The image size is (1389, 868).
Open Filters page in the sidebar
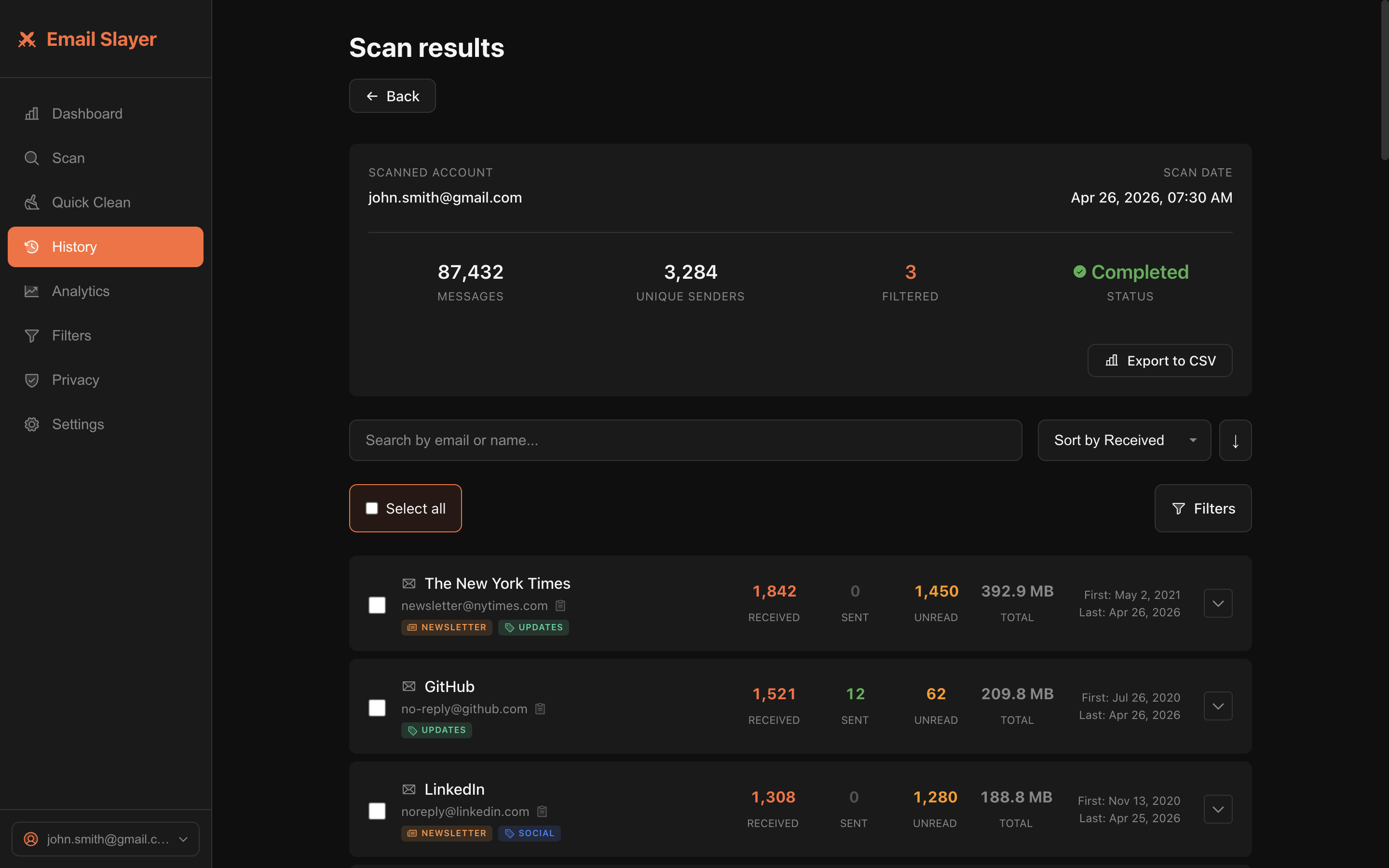pos(106,336)
